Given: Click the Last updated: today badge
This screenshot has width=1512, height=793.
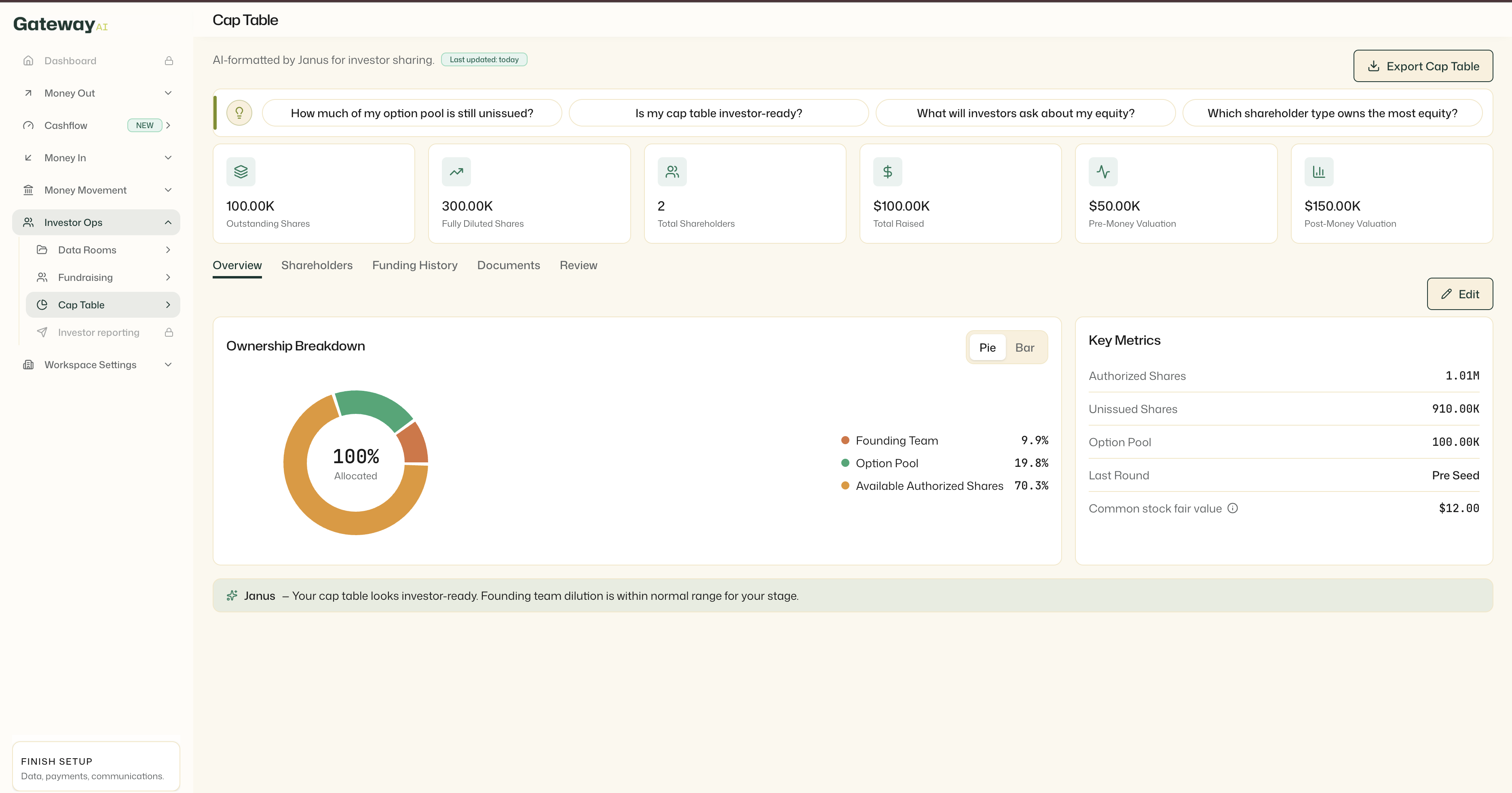Looking at the screenshot, I should pos(484,59).
